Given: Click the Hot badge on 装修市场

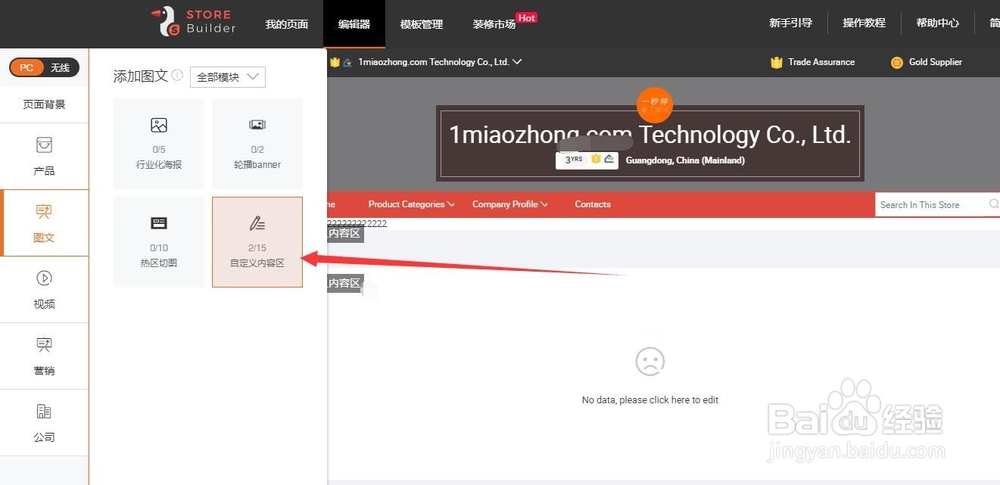Looking at the screenshot, I should 527,18.
